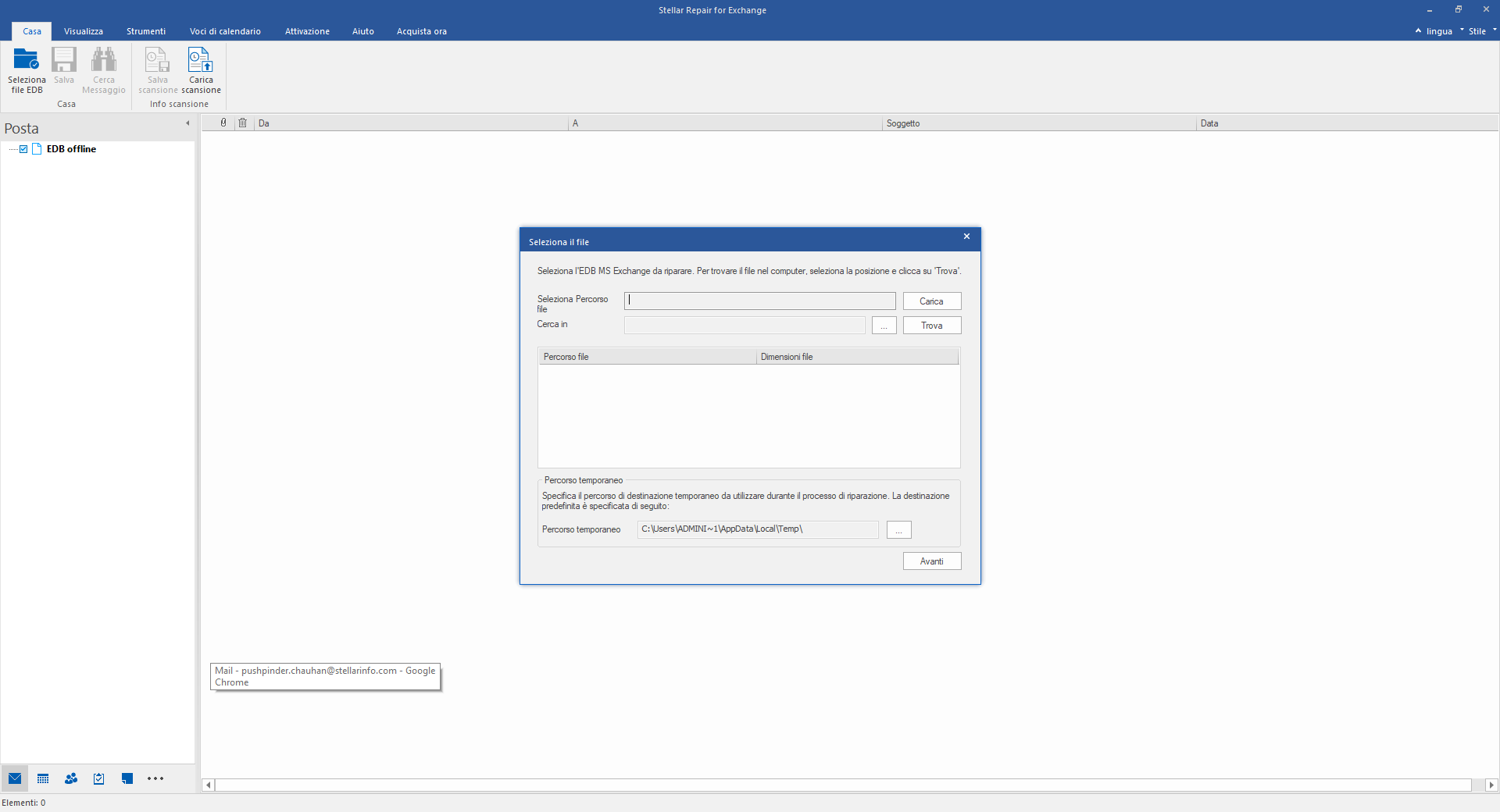Switch to Calendar view icon
The width and height of the screenshot is (1500, 812).
pos(43,778)
